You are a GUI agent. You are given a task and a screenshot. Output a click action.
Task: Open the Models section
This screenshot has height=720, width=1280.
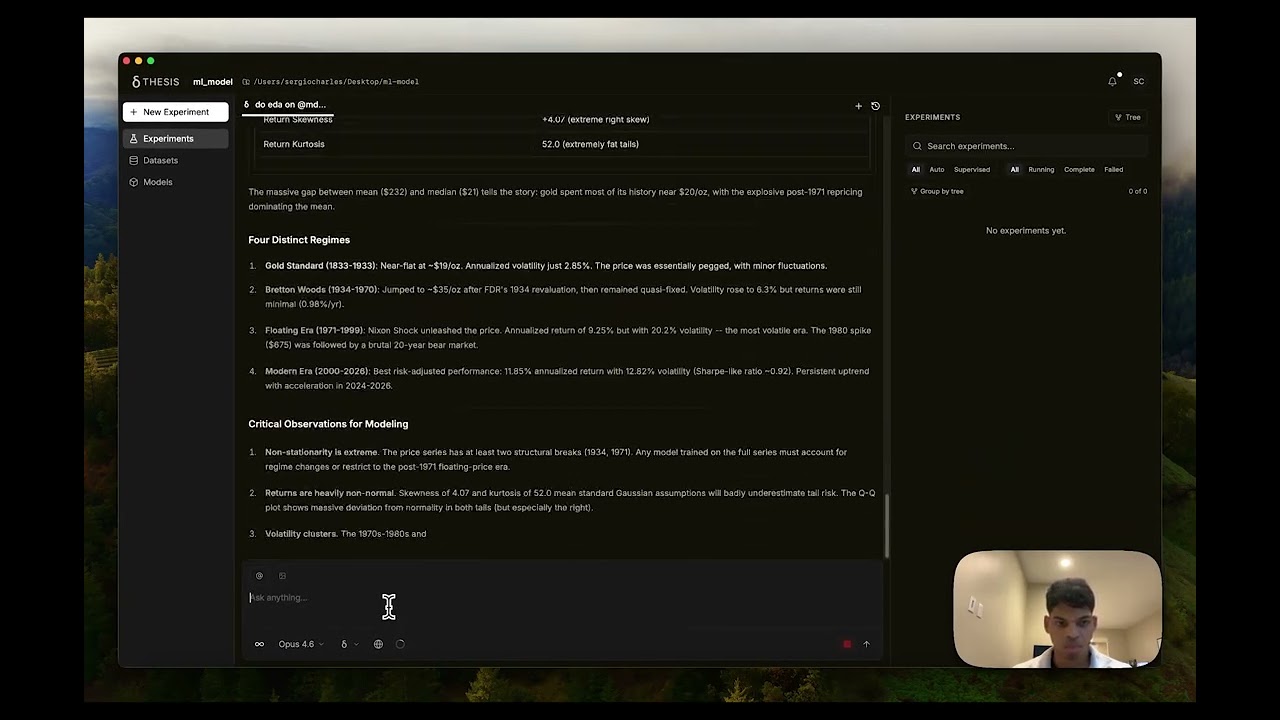[x=176, y=182]
